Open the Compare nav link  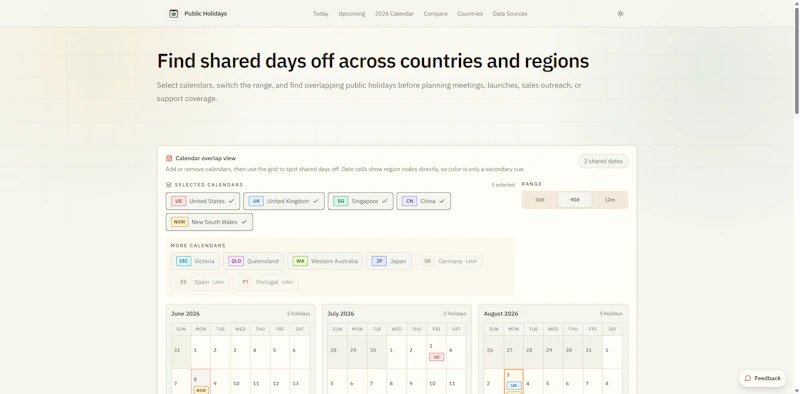[x=436, y=14]
